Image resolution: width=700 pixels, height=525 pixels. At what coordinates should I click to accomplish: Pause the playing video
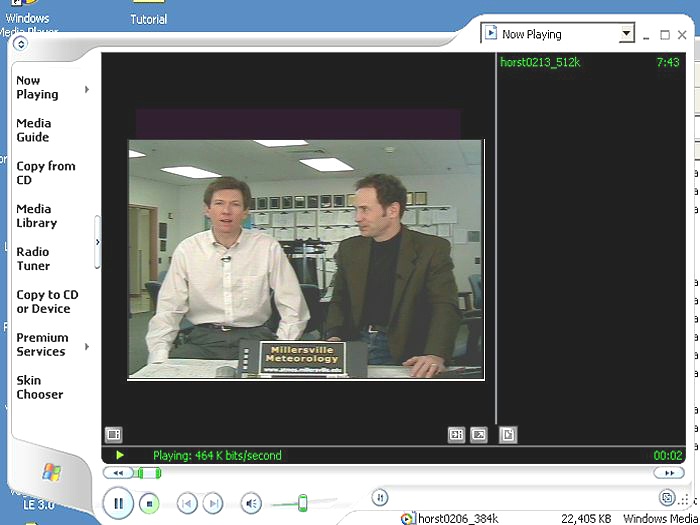click(118, 504)
